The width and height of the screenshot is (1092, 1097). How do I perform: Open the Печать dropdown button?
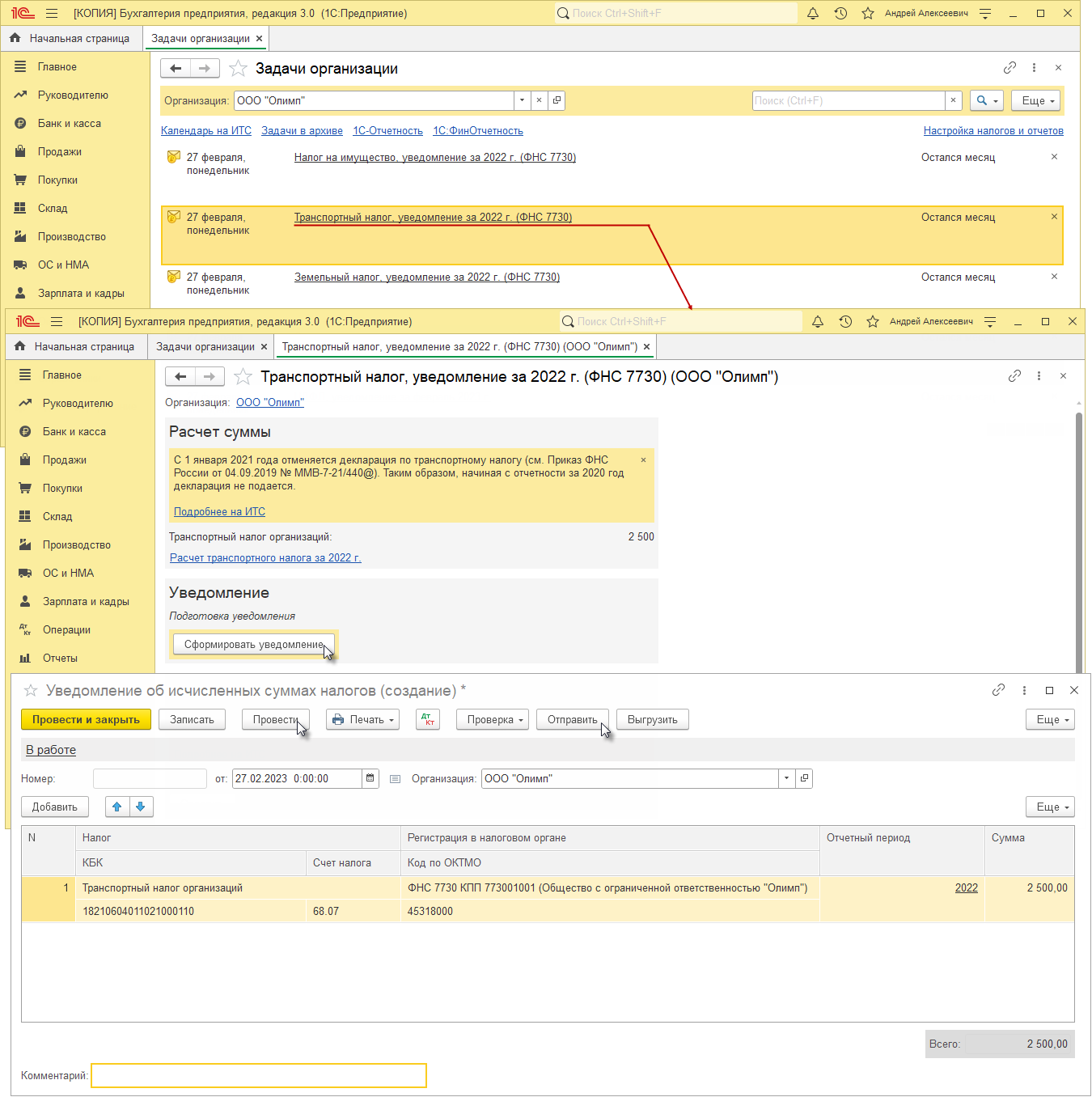pyautogui.click(x=363, y=719)
